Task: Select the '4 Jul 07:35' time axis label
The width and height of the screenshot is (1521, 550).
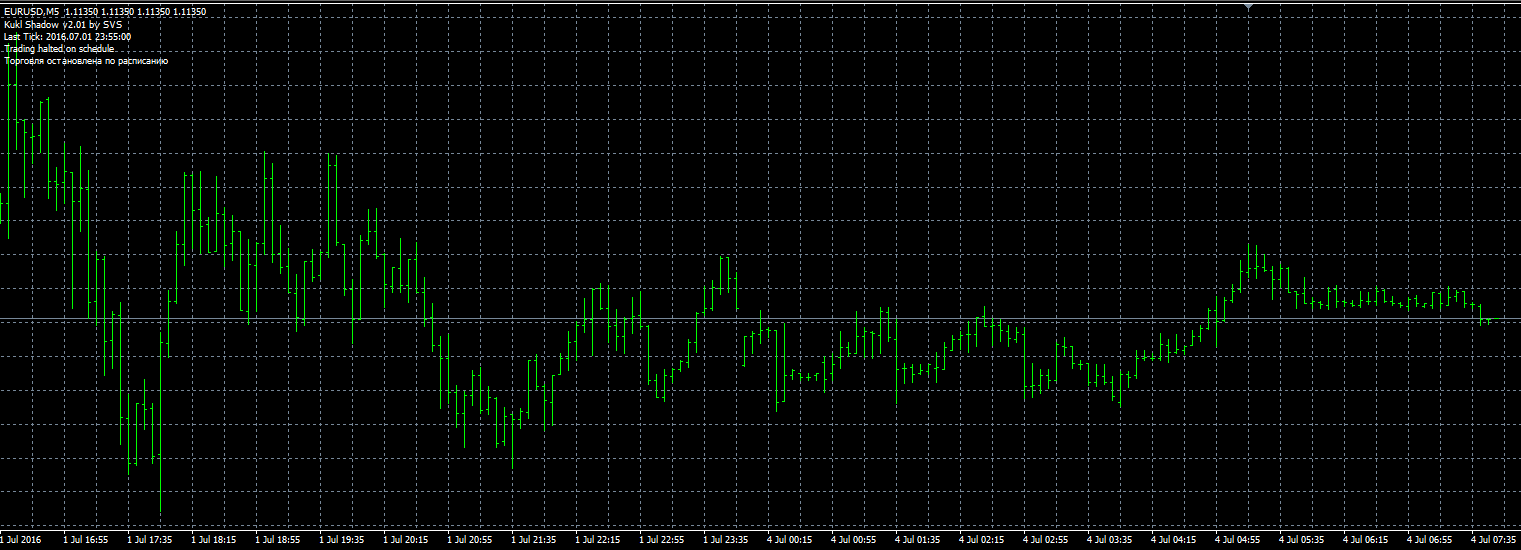Action: [1493, 540]
